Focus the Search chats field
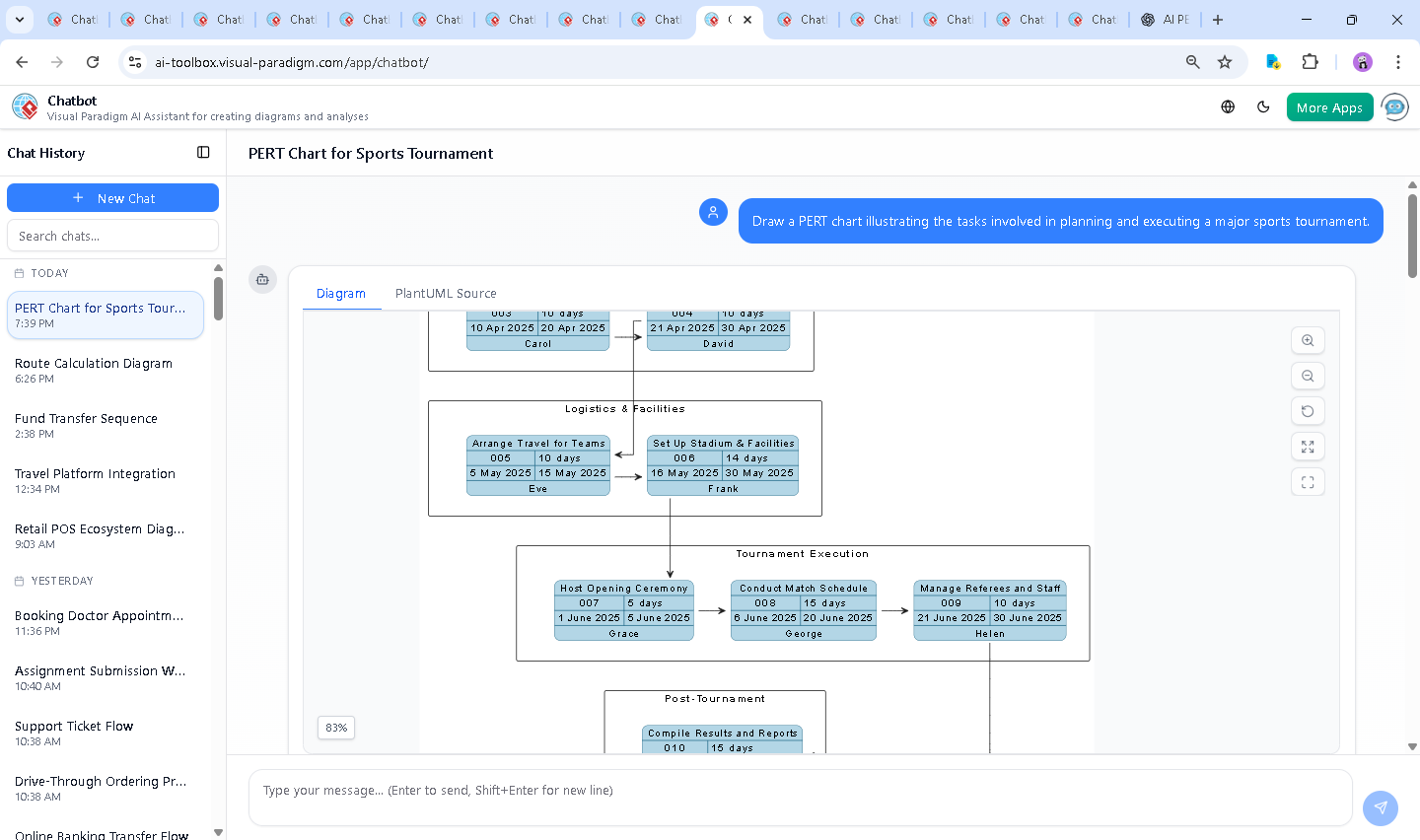1420x840 pixels. (x=112, y=236)
